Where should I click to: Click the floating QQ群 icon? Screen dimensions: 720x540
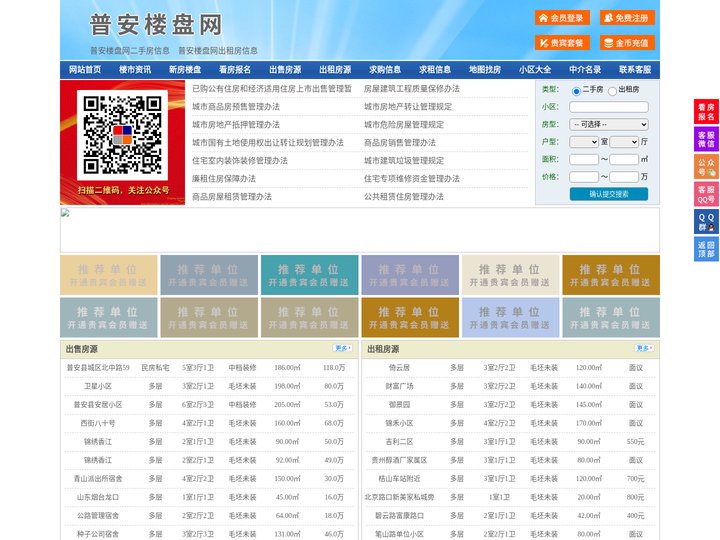pyautogui.click(x=706, y=222)
